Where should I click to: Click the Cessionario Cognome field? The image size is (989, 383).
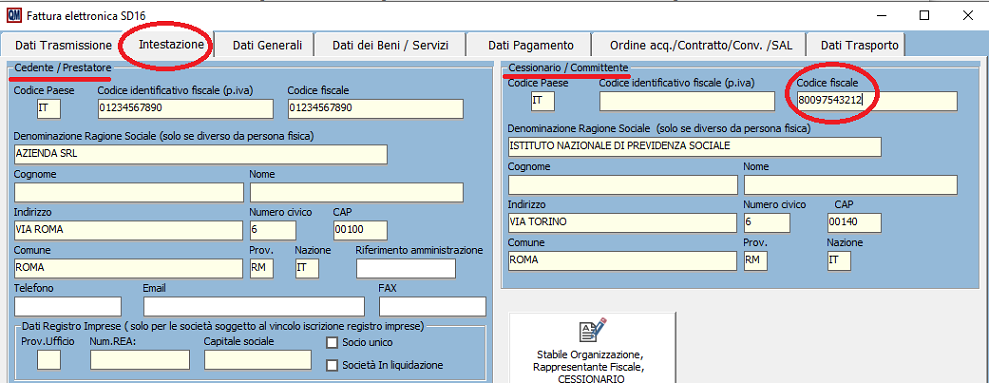(x=623, y=185)
